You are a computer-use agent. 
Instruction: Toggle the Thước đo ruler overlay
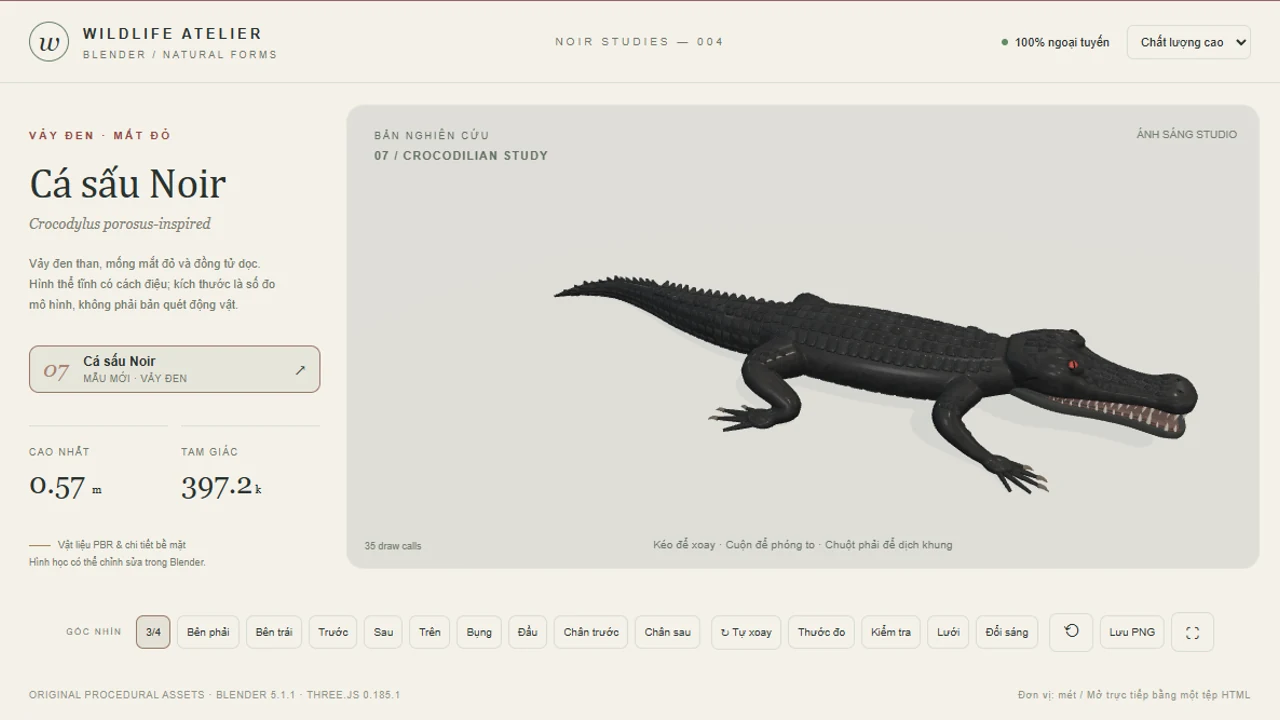(x=821, y=632)
